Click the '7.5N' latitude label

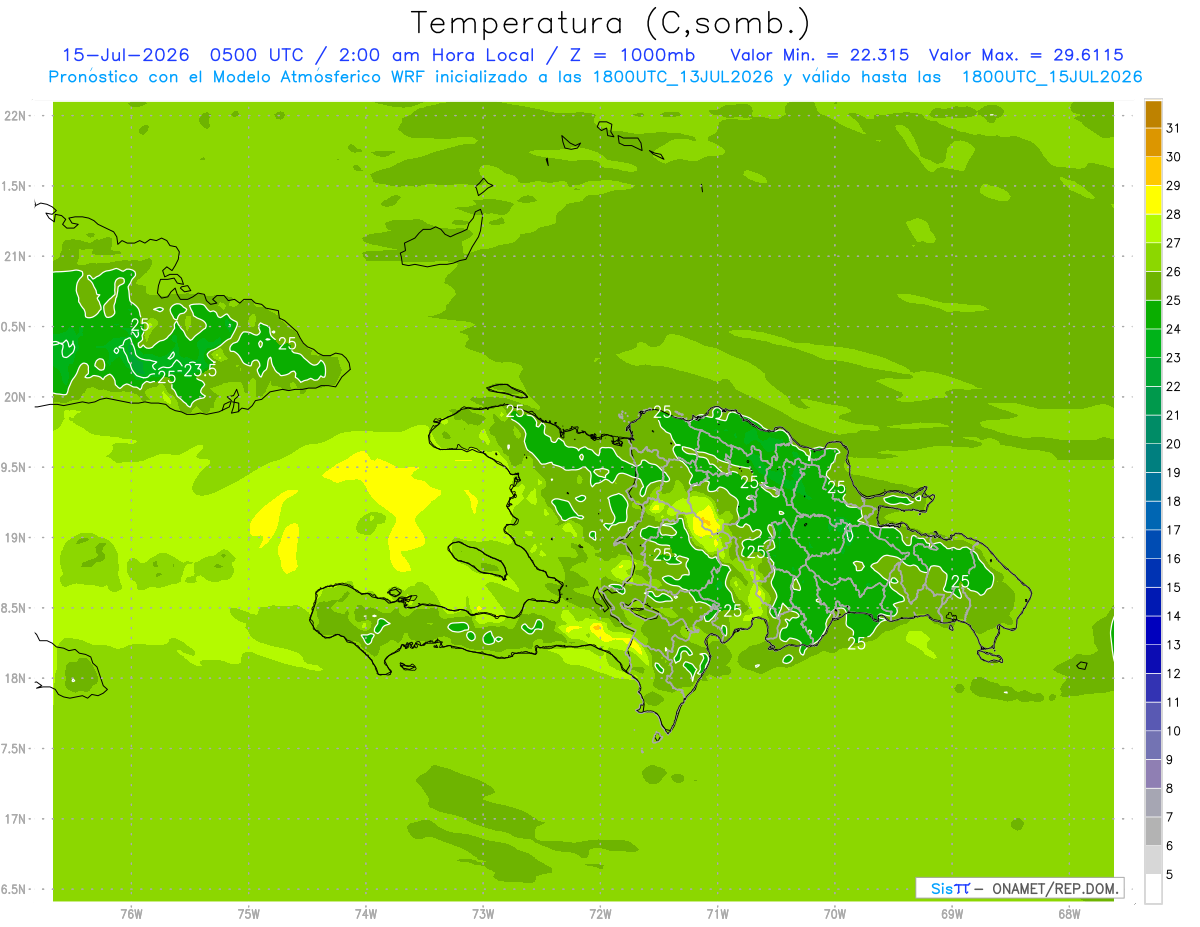pos(15,749)
